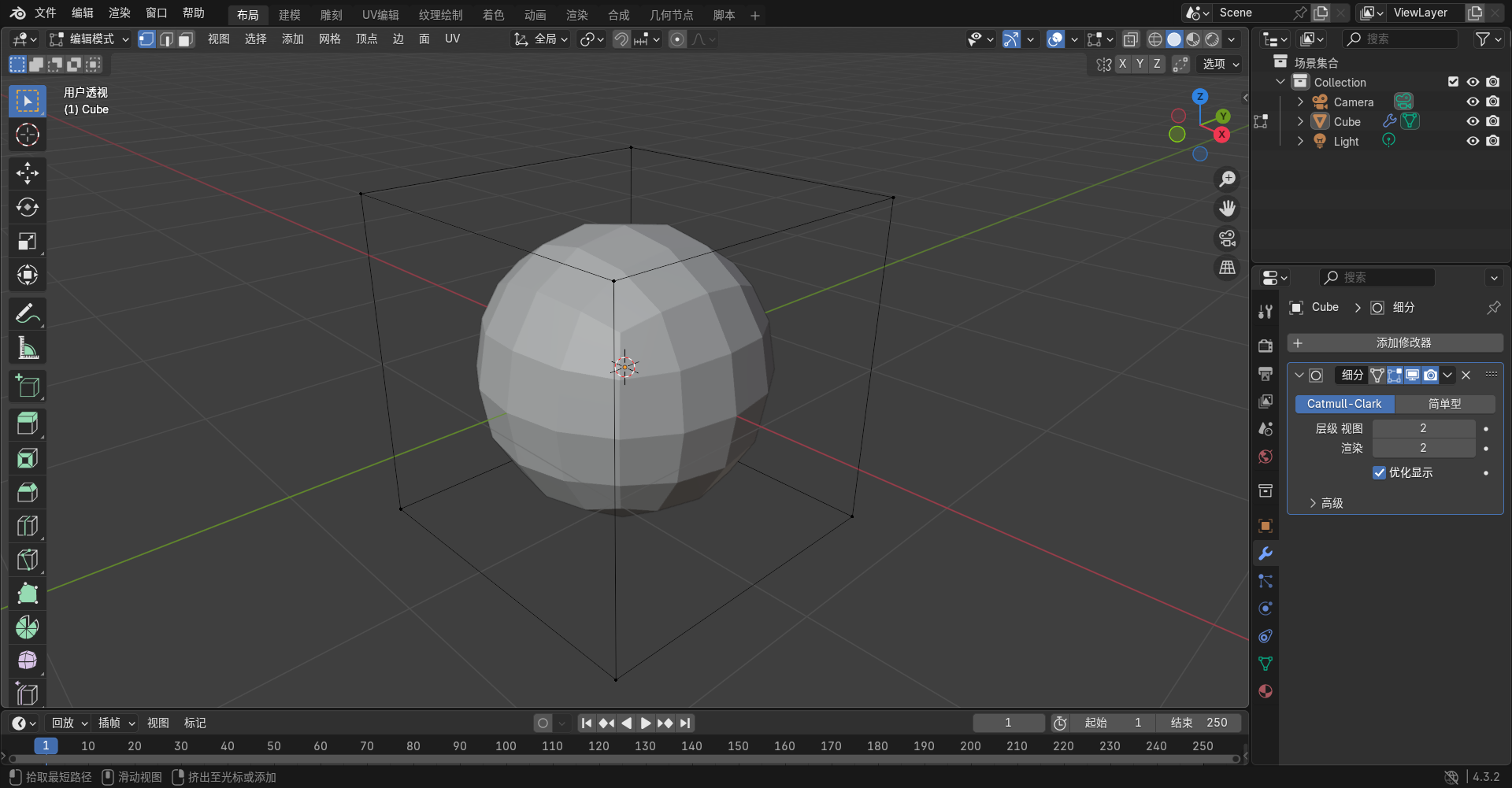Screen dimensions: 1512x788
Task: Open the 编辑模式 mode dropdown
Action: tap(89, 39)
